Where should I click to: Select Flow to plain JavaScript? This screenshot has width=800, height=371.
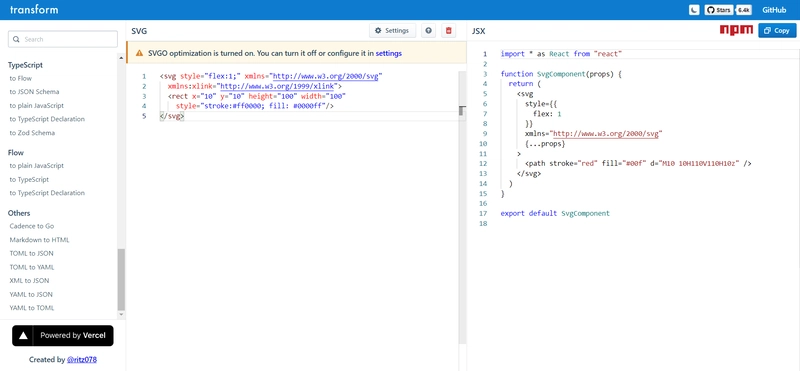(x=37, y=165)
